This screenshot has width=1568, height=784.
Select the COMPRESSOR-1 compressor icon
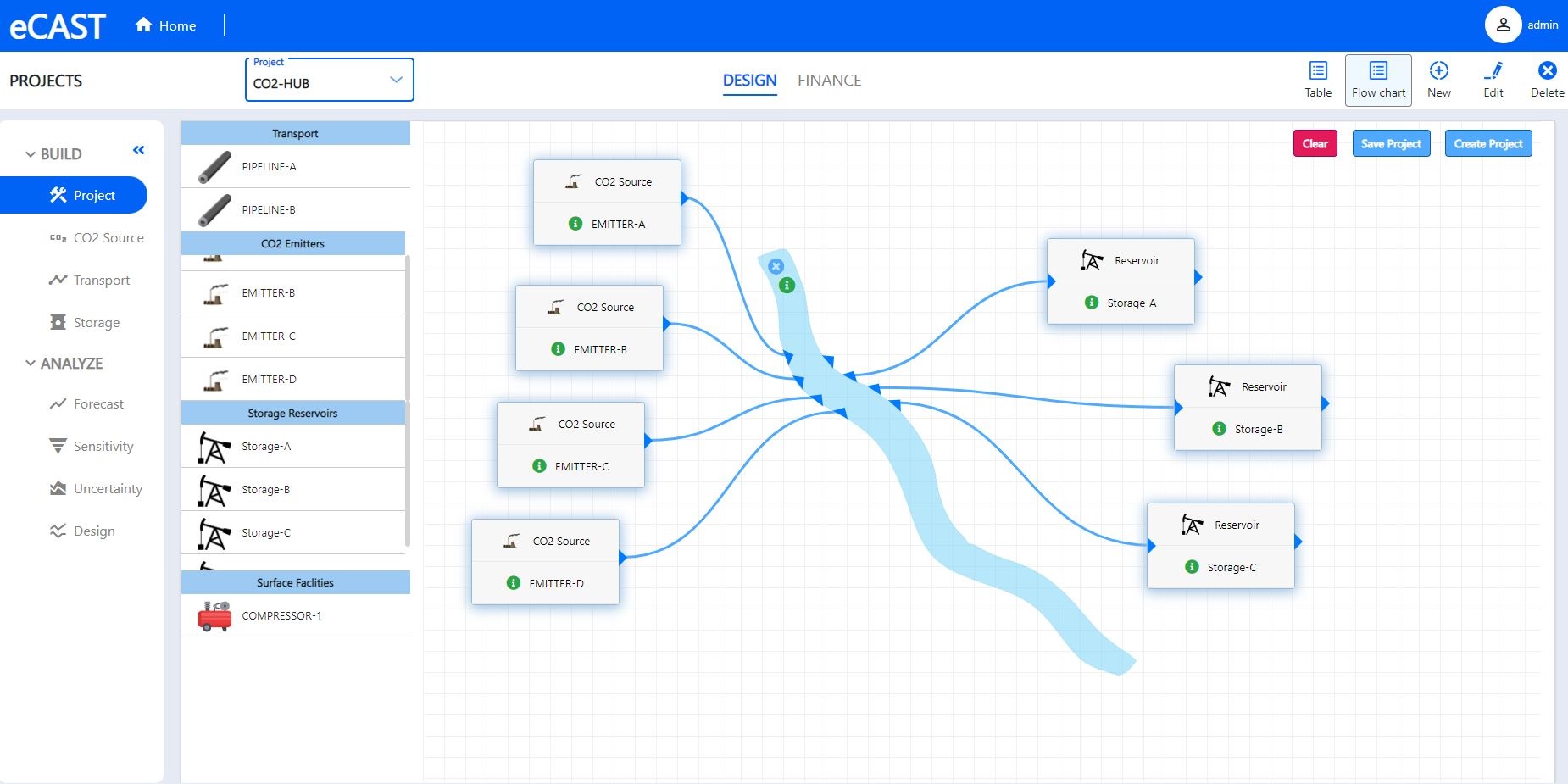pos(214,616)
